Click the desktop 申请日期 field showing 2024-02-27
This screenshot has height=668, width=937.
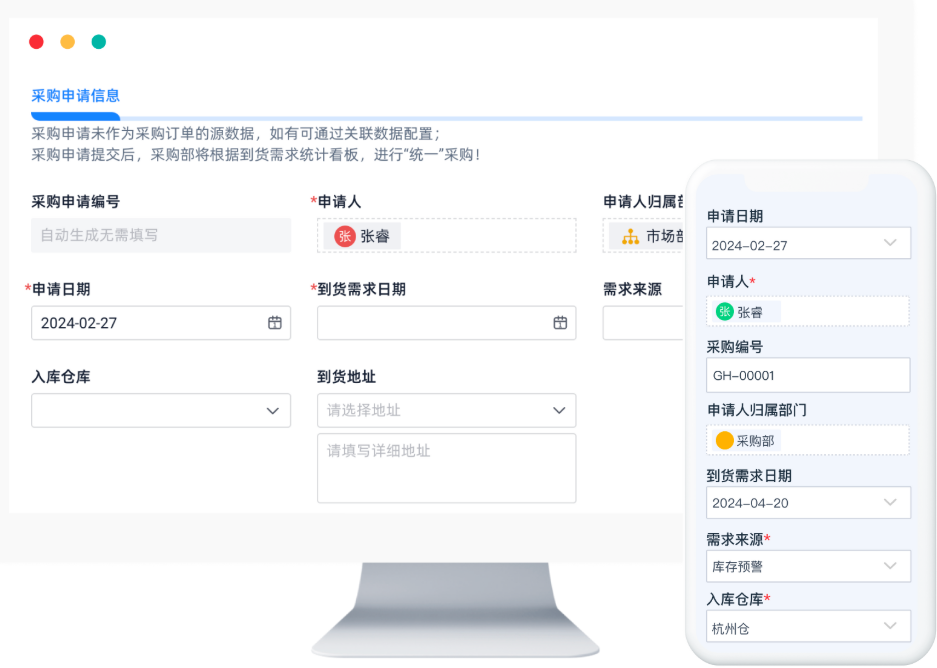[161, 323]
